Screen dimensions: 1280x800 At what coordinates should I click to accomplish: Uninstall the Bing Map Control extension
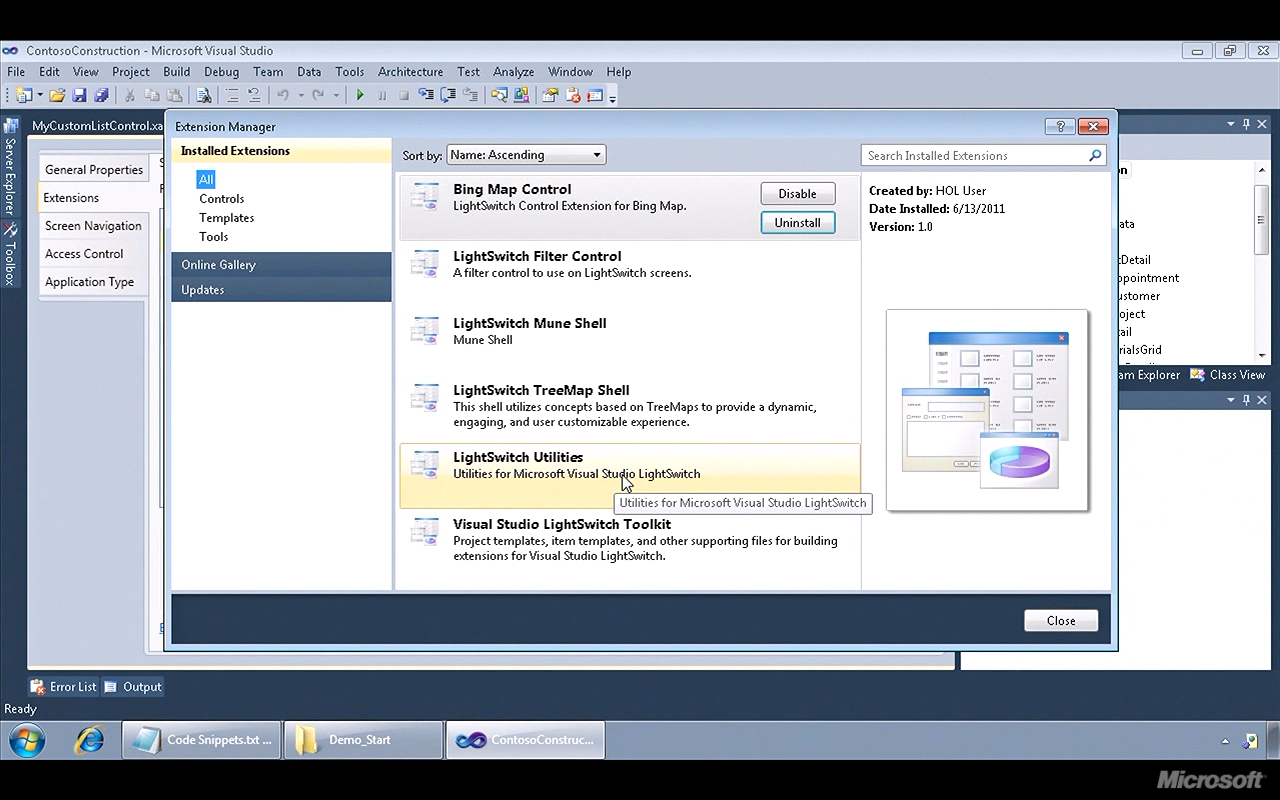click(x=798, y=223)
